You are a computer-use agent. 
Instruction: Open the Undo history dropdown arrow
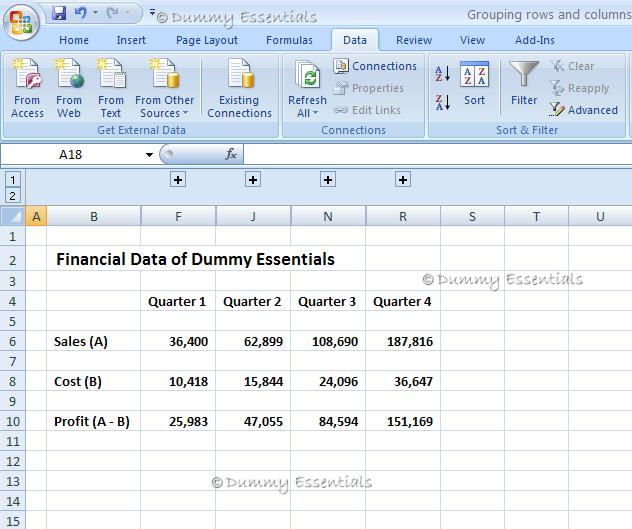pyautogui.click(x=96, y=13)
